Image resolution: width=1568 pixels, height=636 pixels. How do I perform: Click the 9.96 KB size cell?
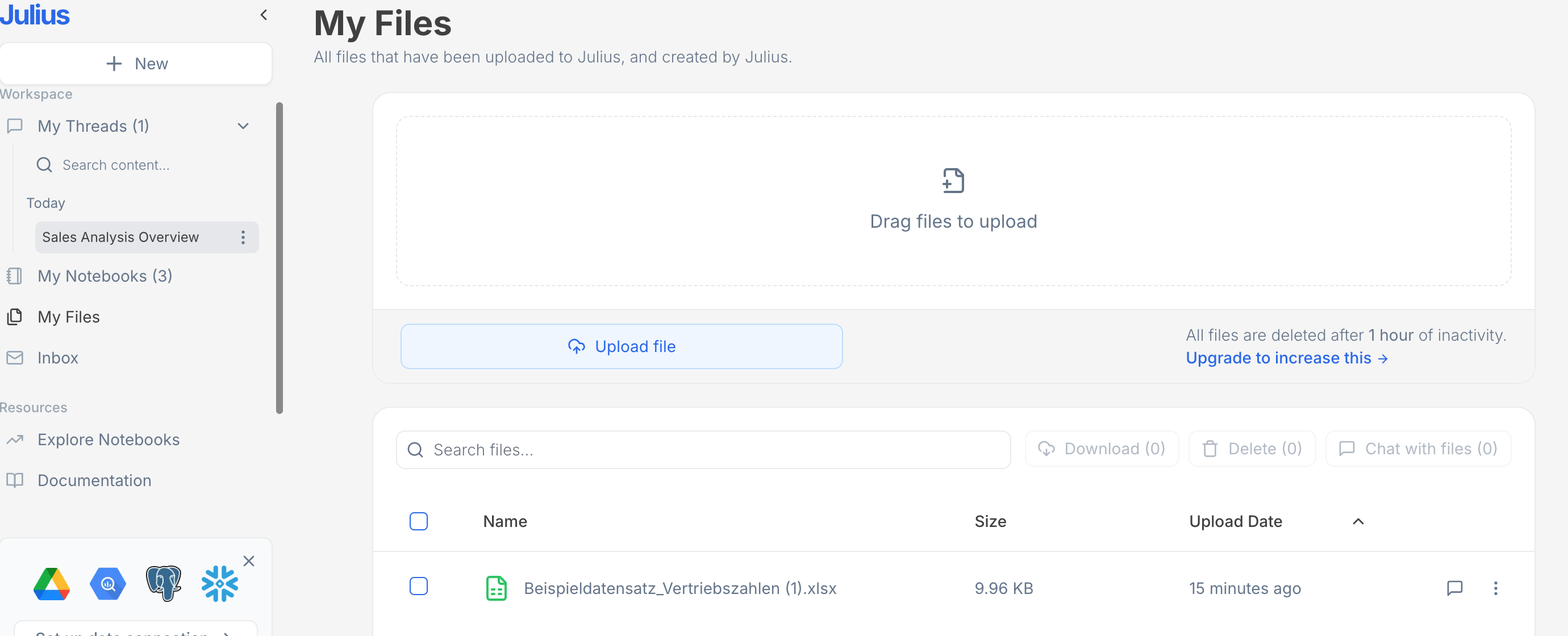click(1004, 588)
